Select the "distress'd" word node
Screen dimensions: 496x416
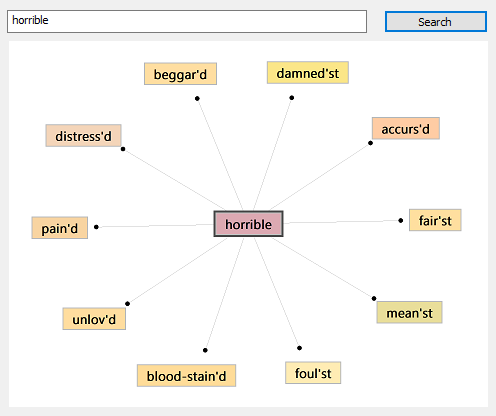[x=83, y=136]
